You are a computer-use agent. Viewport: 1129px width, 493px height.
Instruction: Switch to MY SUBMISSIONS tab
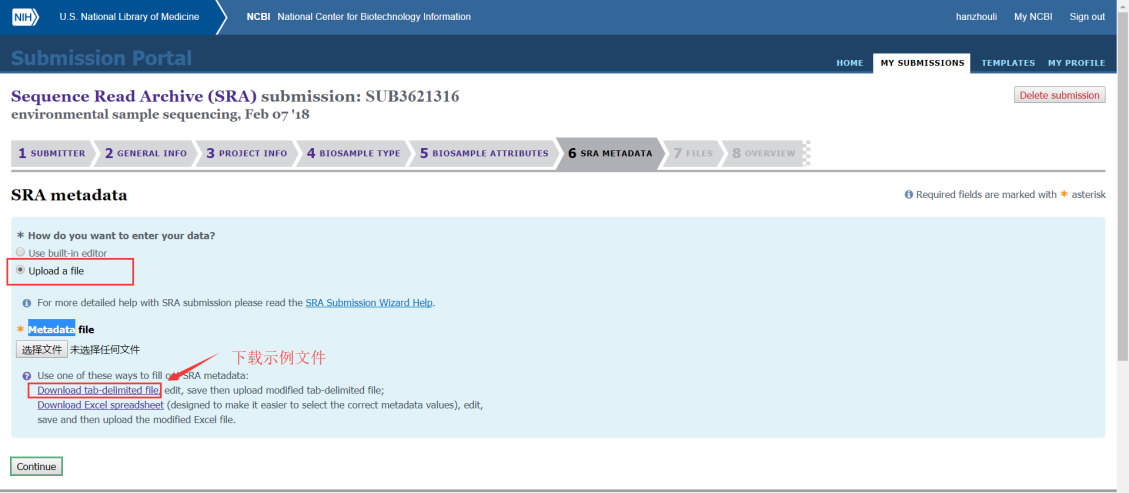922,63
